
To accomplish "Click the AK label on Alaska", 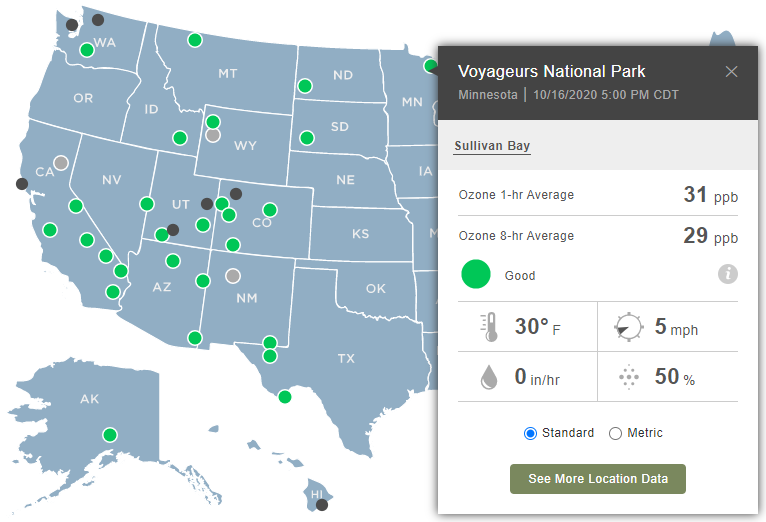I will (89, 399).
